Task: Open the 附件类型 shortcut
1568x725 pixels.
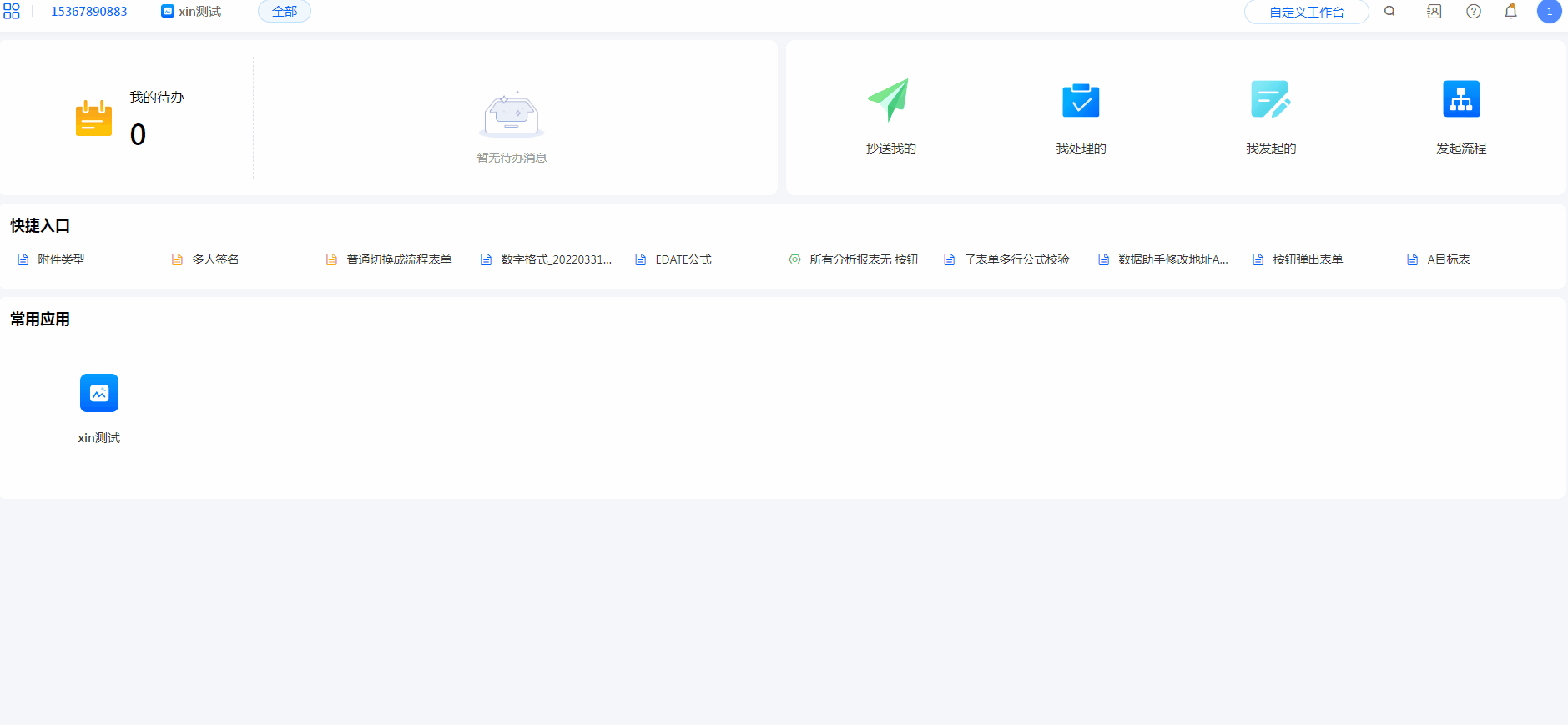Action: click(x=60, y=259)
